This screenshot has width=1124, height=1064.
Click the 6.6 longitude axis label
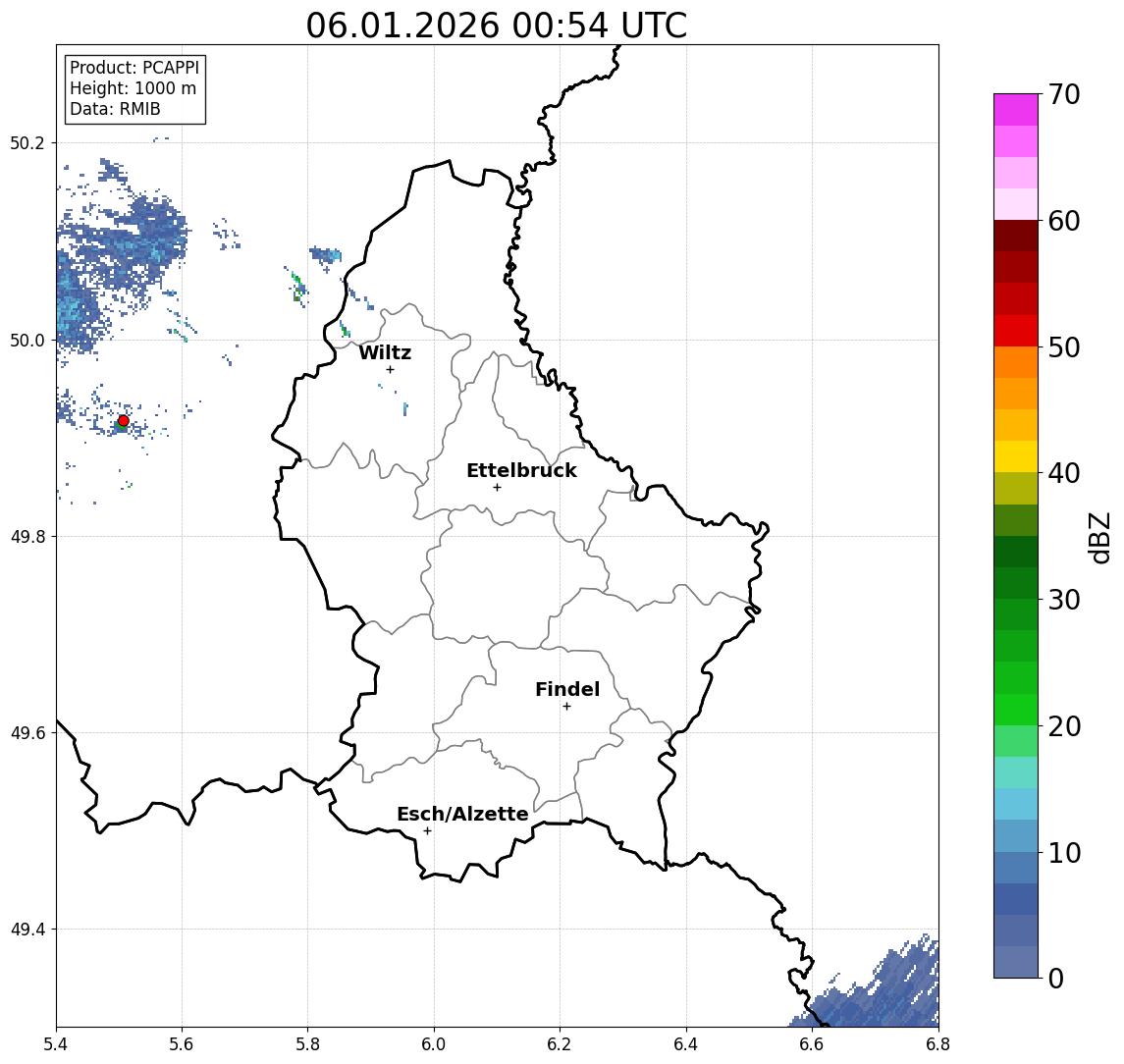click(812, 1044)
